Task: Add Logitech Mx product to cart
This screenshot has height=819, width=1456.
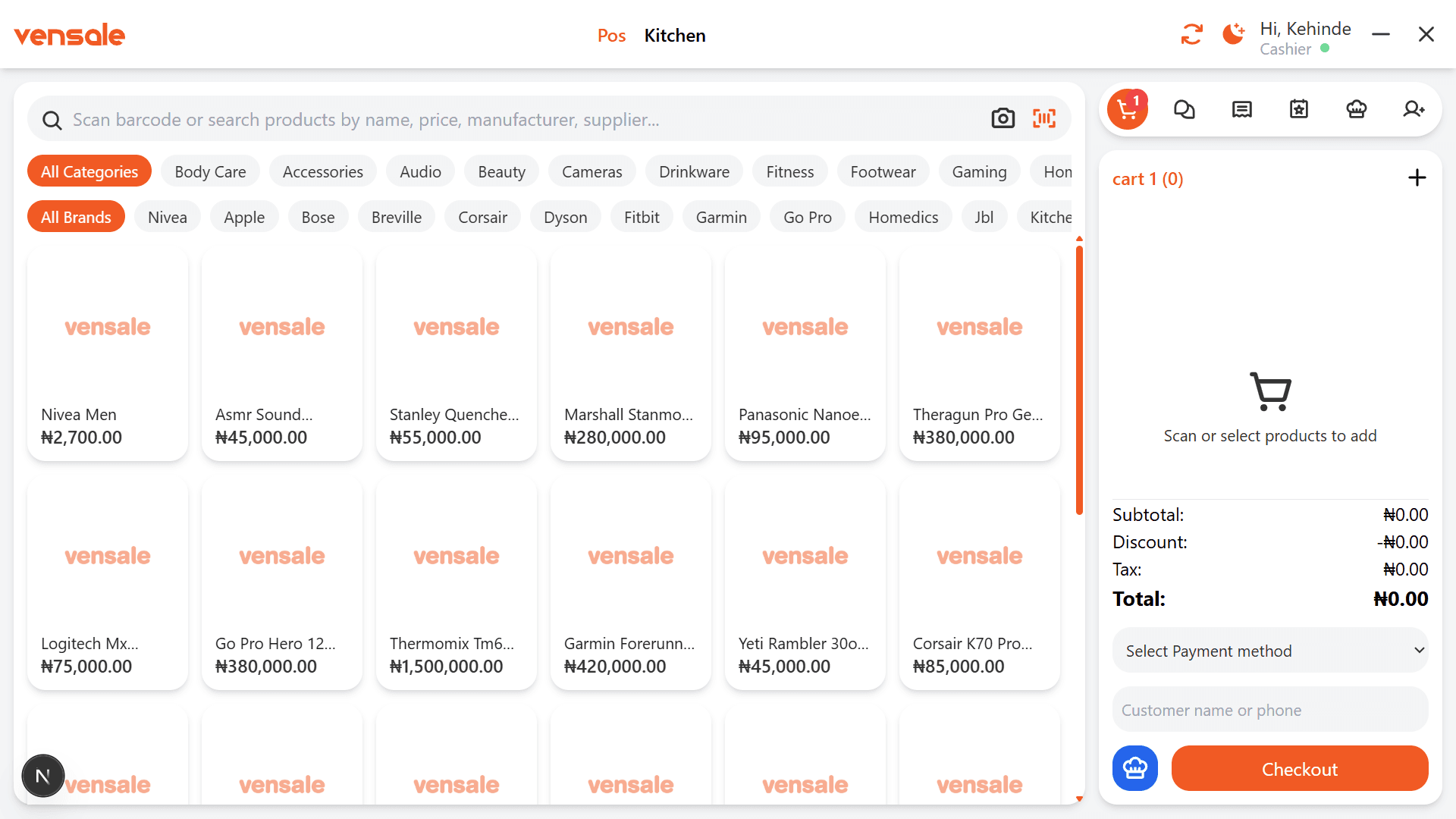Action: point(108,583)
